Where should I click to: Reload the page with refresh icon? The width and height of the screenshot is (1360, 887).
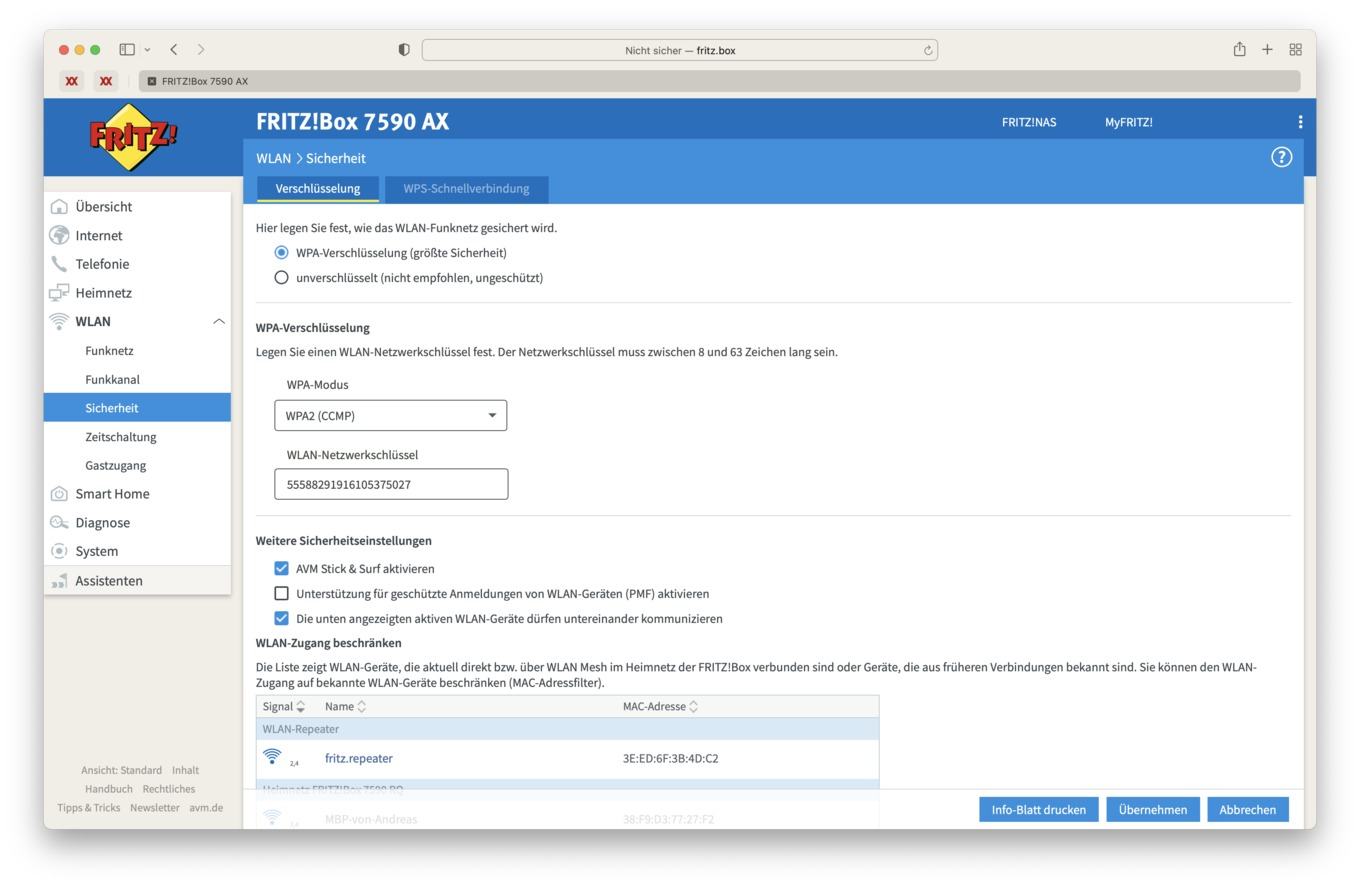928,50
